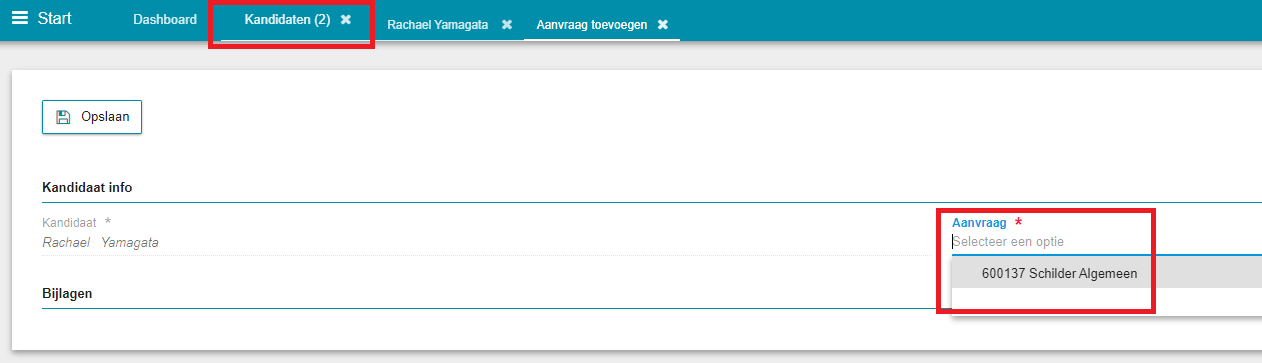Click the red asterisk beside Aanvraag
Image resolution: width=1262 pixels, height=363 pixels.
click(x=1018, y=222)
